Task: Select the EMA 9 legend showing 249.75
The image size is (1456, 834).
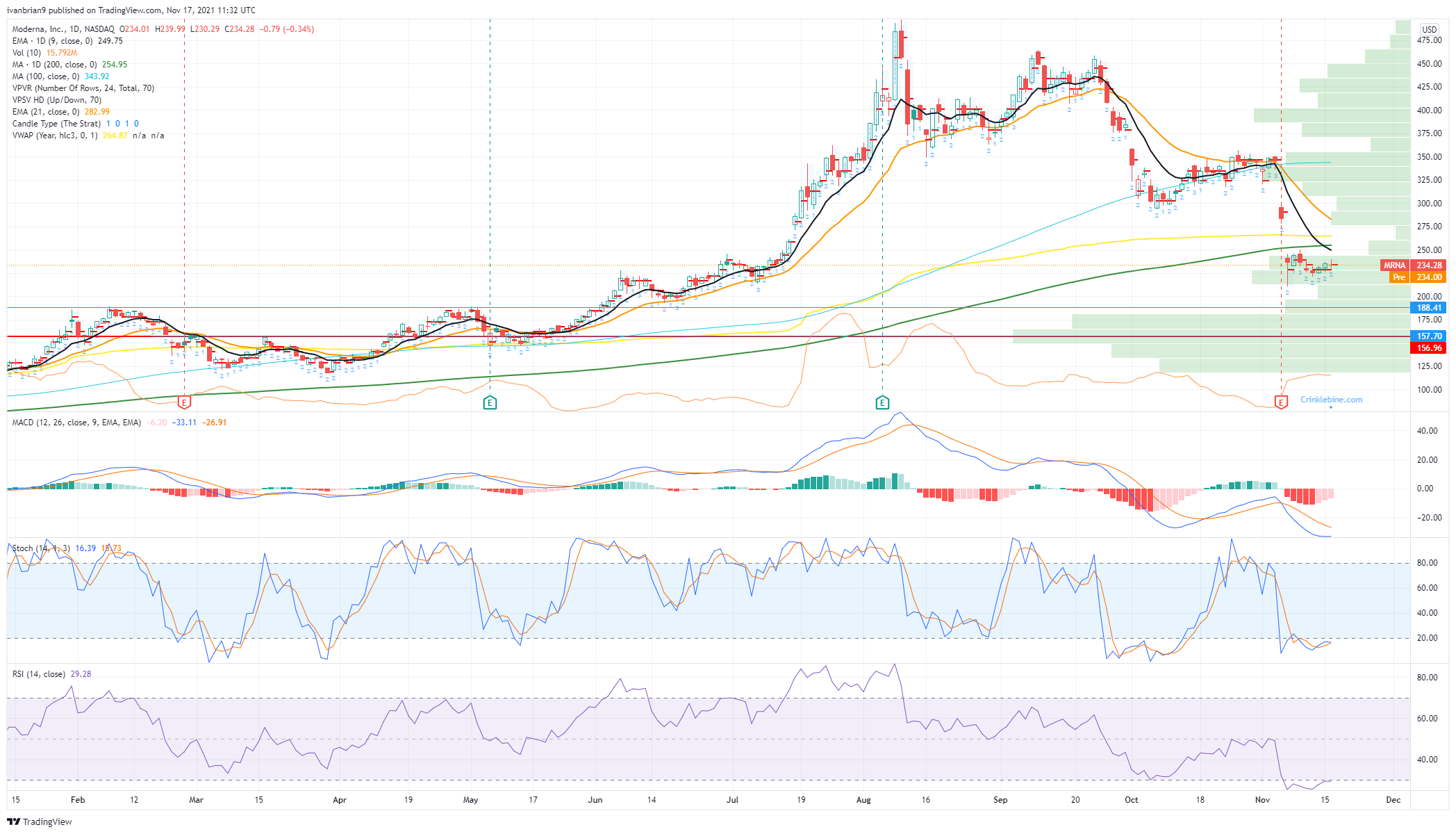Action: pos(67,41)
